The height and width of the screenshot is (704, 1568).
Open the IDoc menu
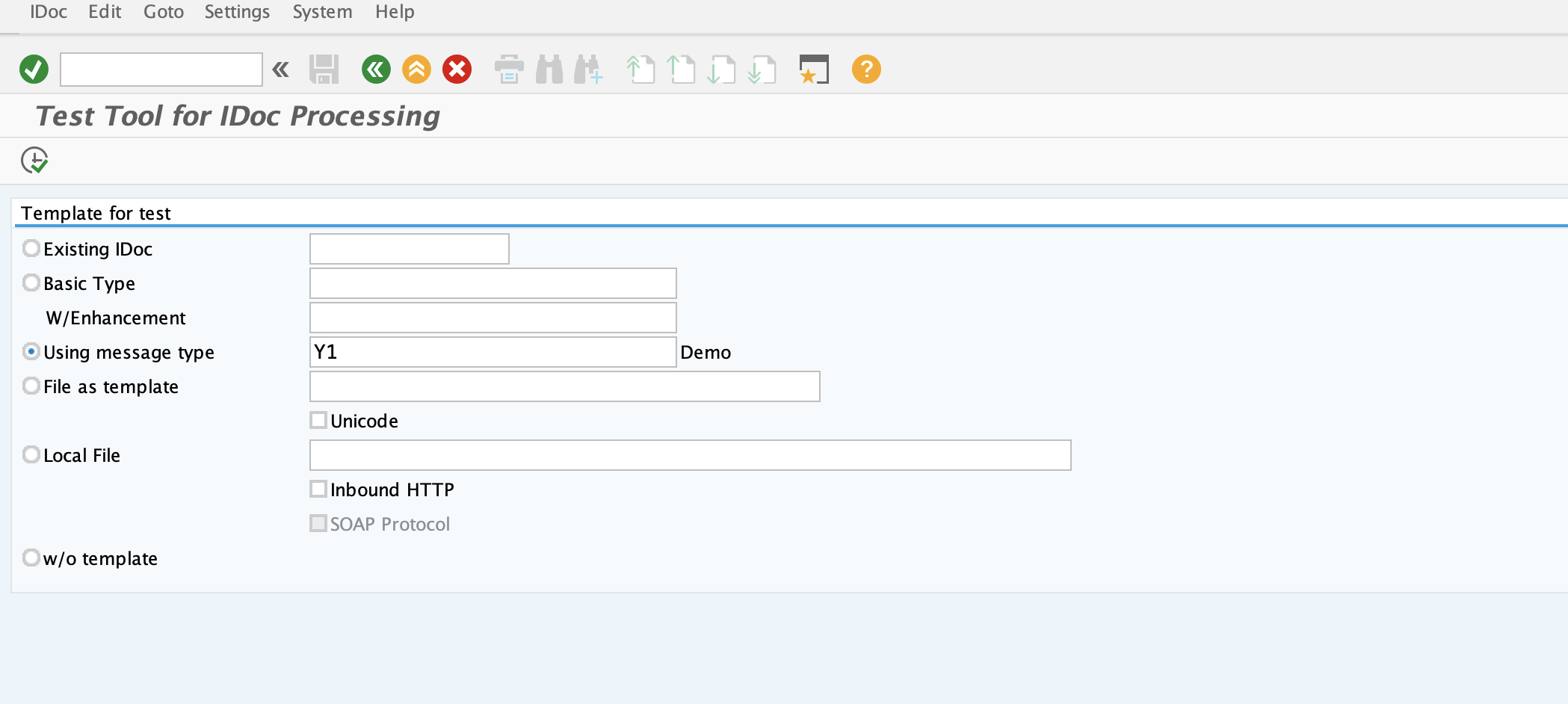pyautogui.click(x=48, y=11)
